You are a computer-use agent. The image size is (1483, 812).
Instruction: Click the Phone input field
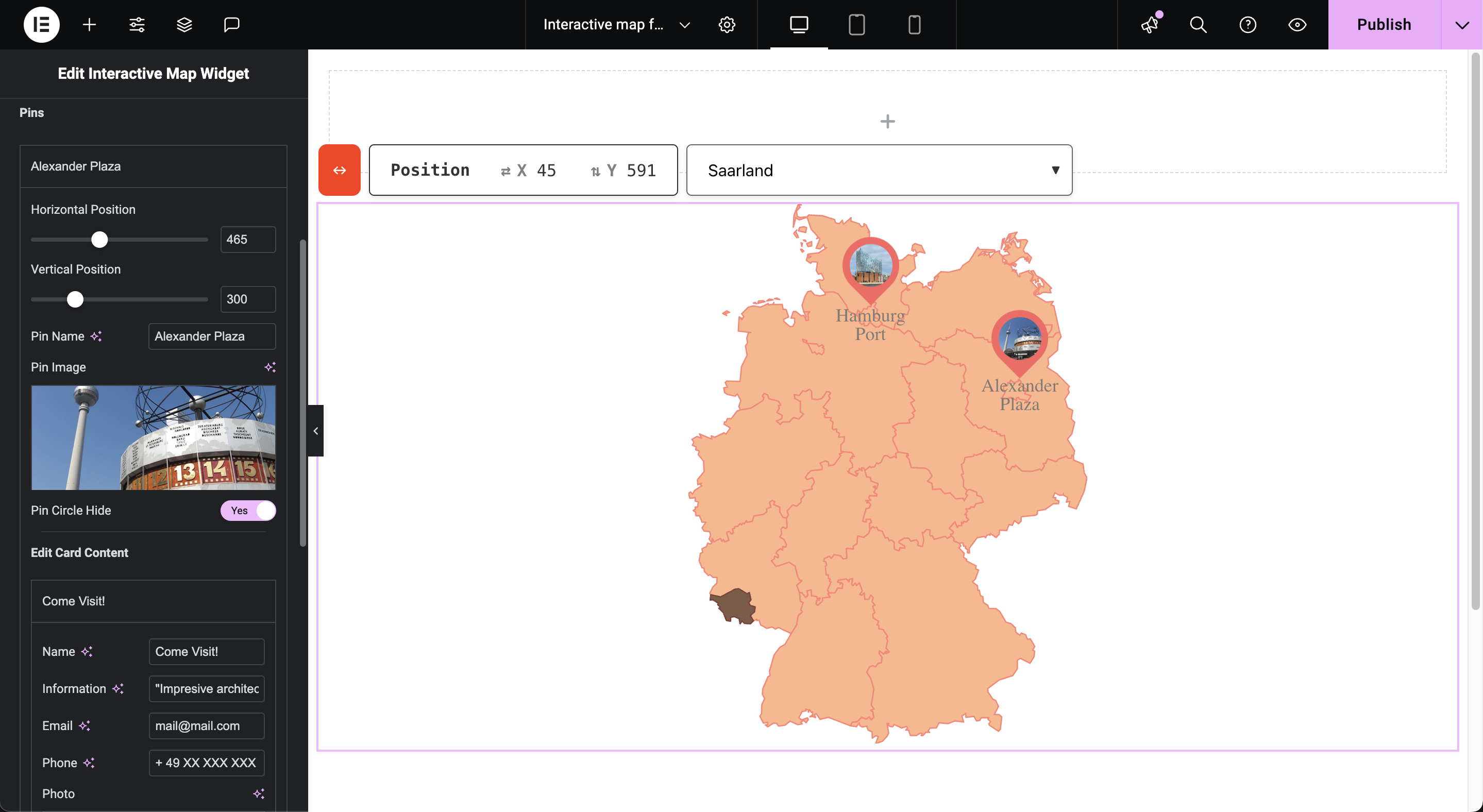coord(207,763)
